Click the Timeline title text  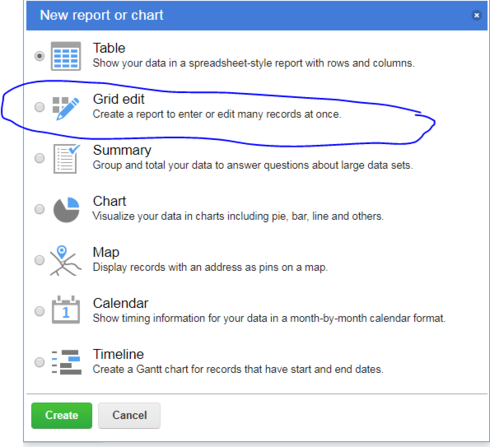[118, 354]
